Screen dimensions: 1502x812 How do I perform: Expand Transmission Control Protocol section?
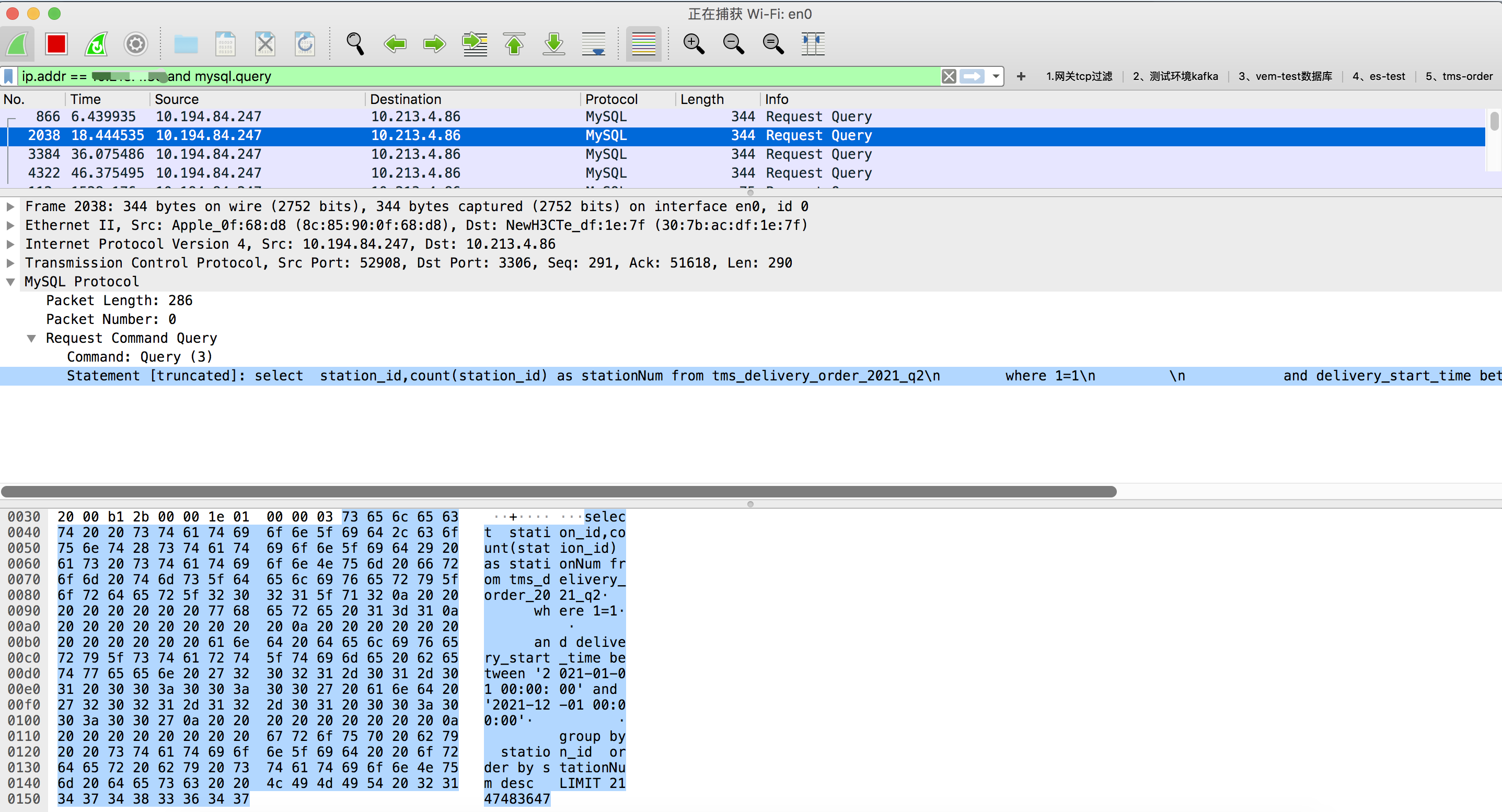(10, 263)
